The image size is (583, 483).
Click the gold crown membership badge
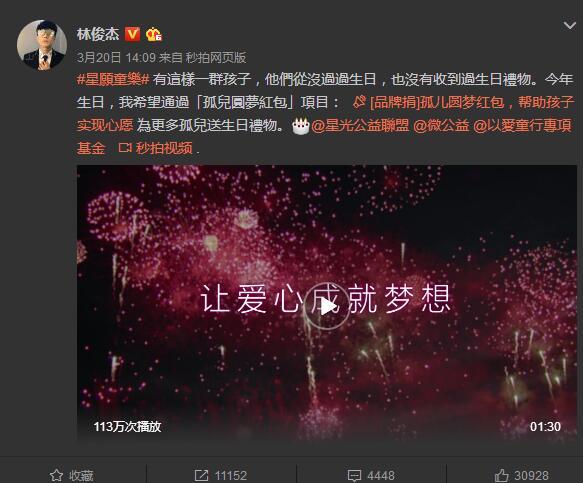point(154,34)
